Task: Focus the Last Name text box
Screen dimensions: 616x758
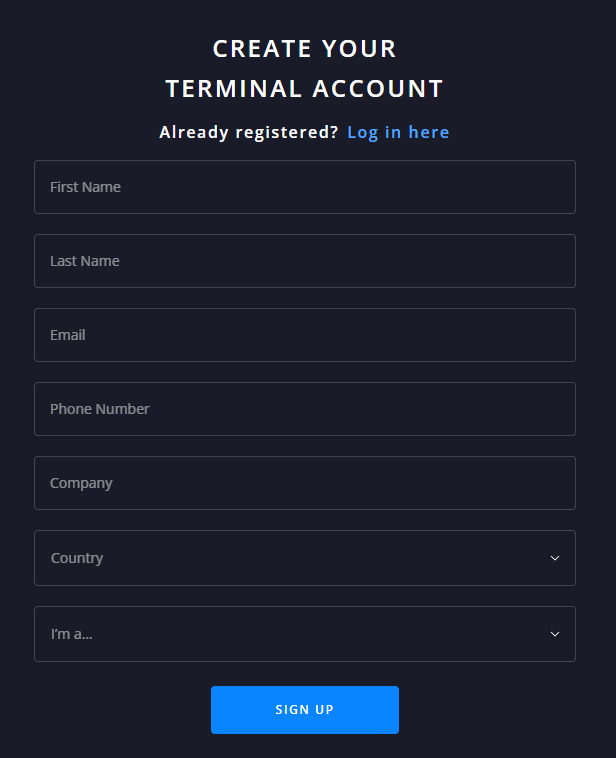Action: pyautogui.click(x=304, y=261)
